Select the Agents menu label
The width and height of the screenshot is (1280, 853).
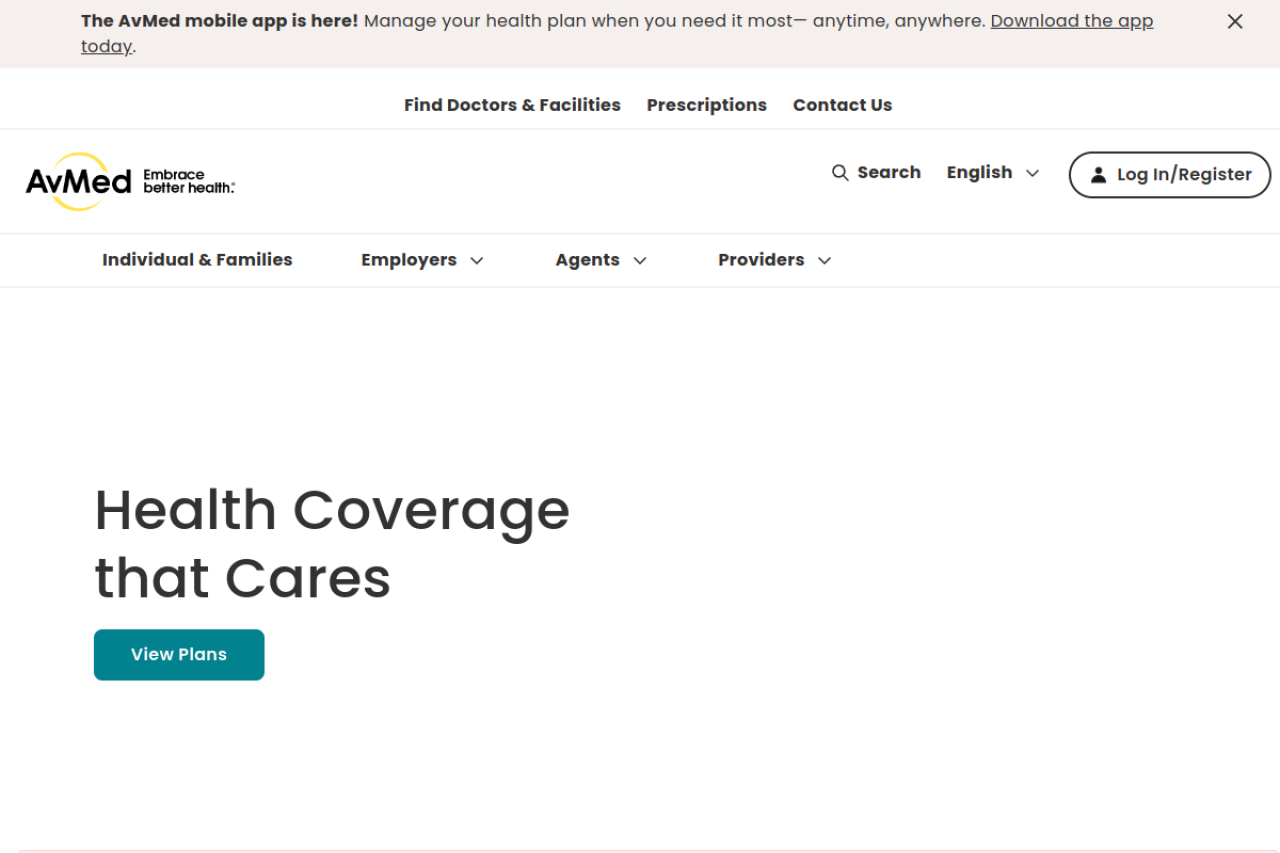pyautogui.click(x=587, y=260)
